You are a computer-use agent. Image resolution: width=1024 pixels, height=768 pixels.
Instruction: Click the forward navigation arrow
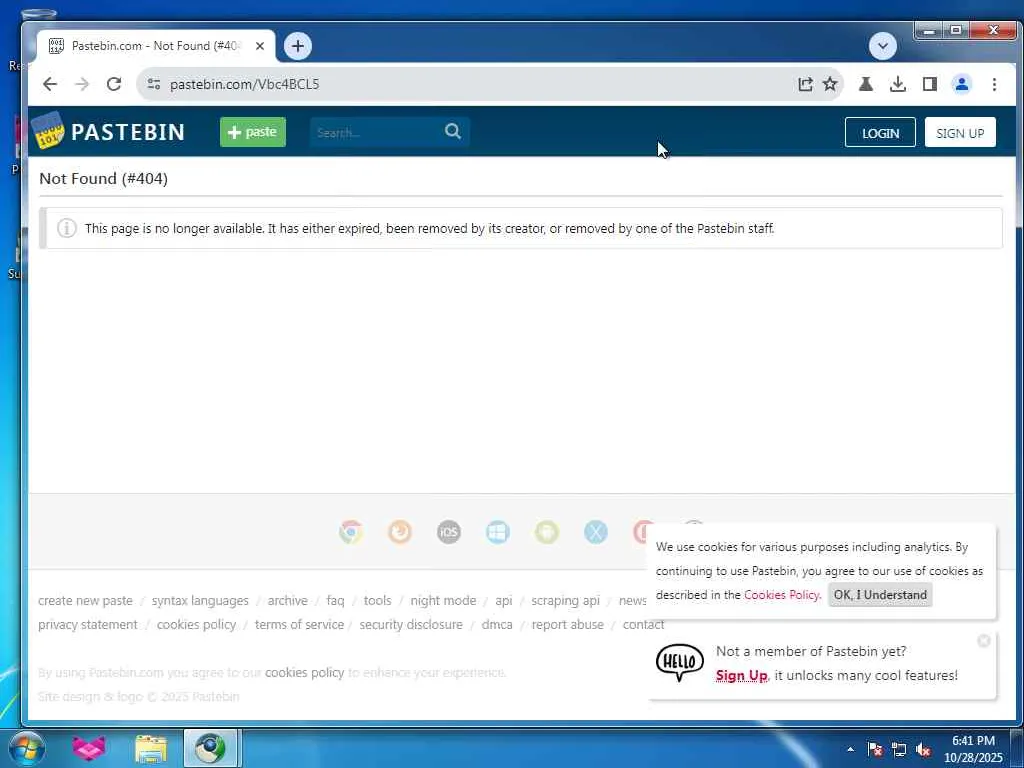[x=82, y=84]
